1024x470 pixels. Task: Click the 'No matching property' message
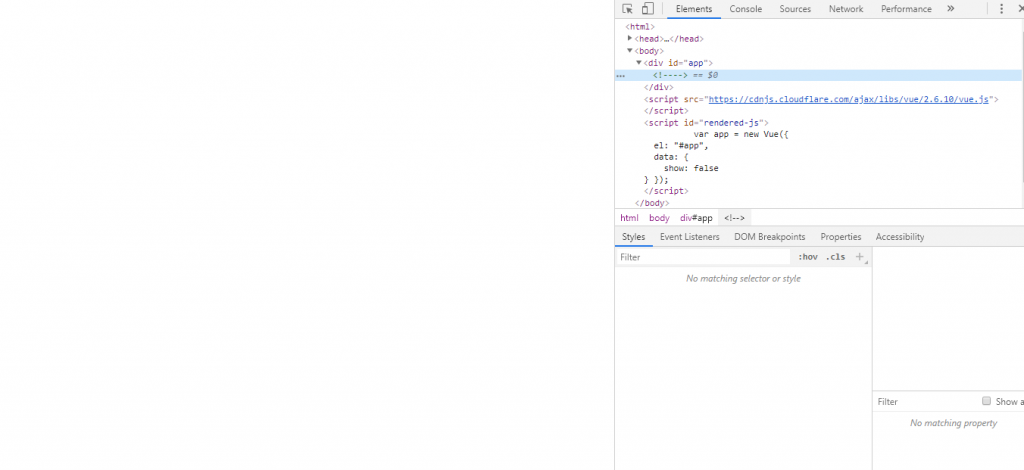tap(953, 423)
